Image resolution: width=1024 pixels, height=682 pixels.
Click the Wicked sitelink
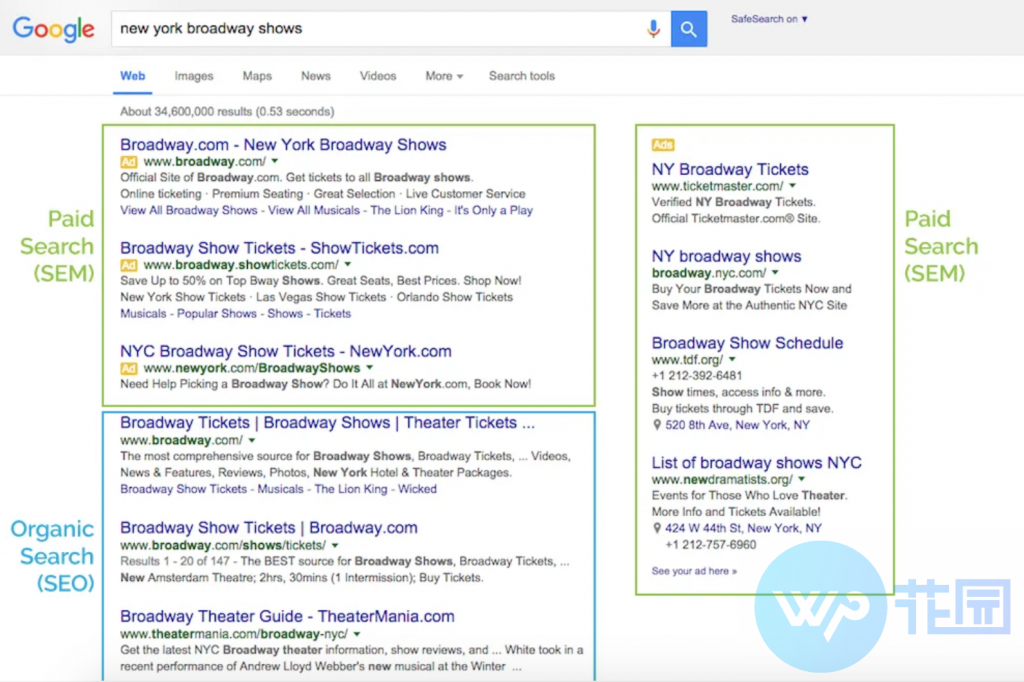click(x=417, y=489)
